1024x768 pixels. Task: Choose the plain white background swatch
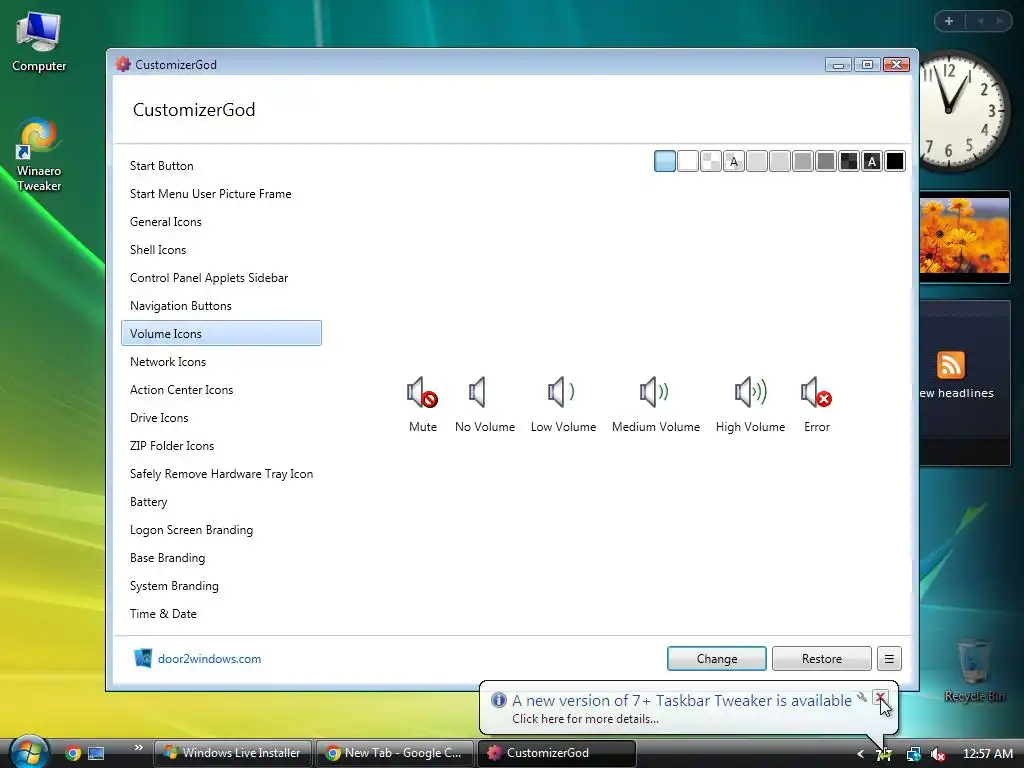688,161
